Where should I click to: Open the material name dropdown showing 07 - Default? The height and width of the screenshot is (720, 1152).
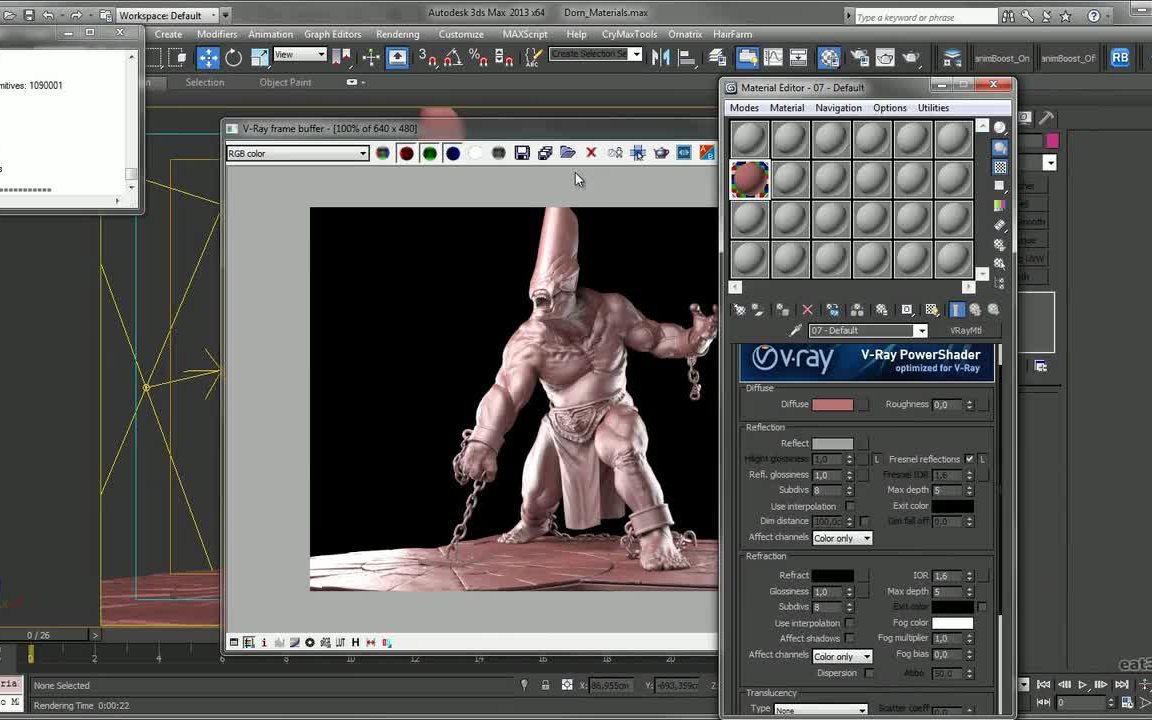click(x=919, y=330)
